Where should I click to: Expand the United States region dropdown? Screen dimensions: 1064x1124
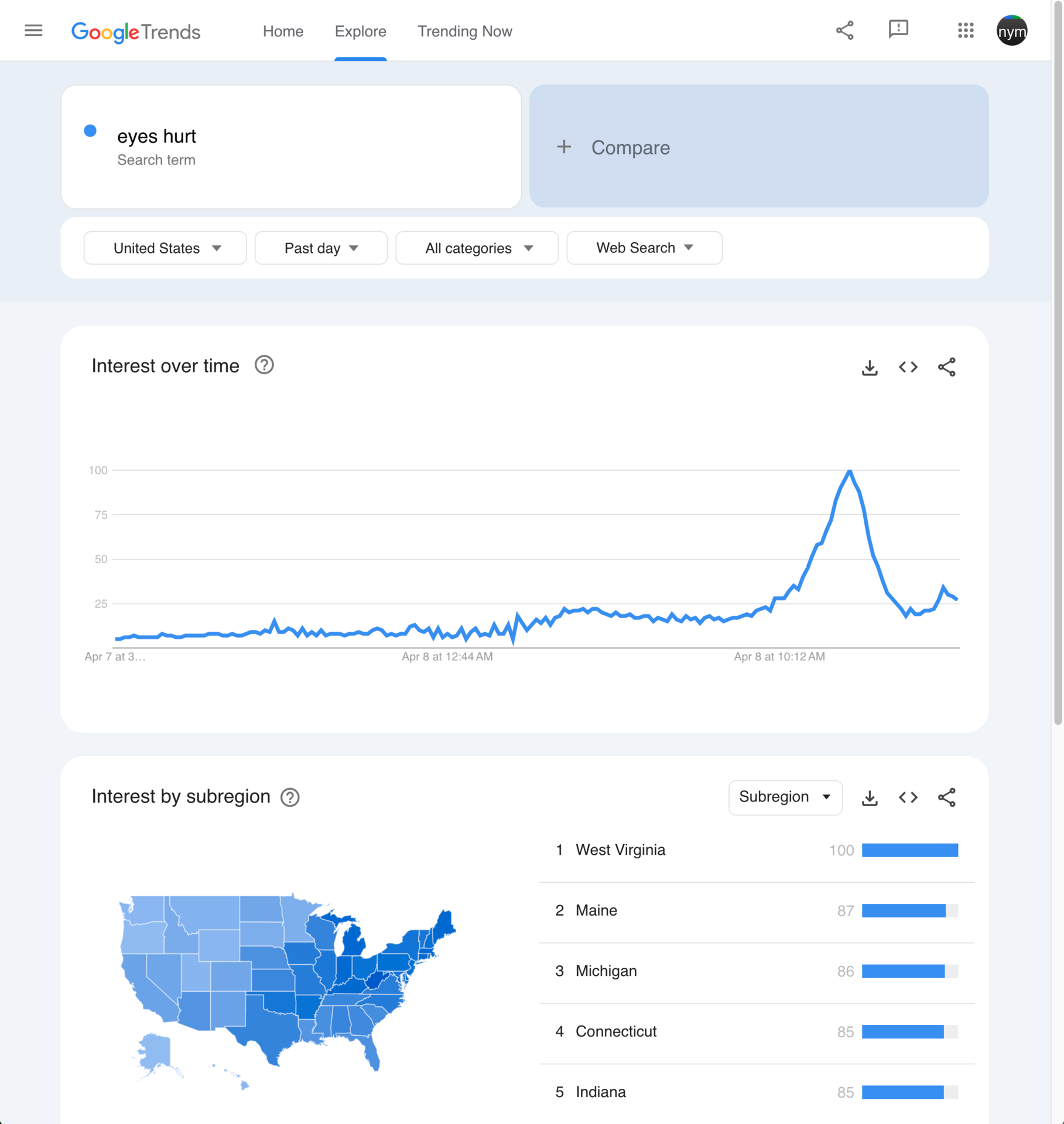tap(165, 248)
